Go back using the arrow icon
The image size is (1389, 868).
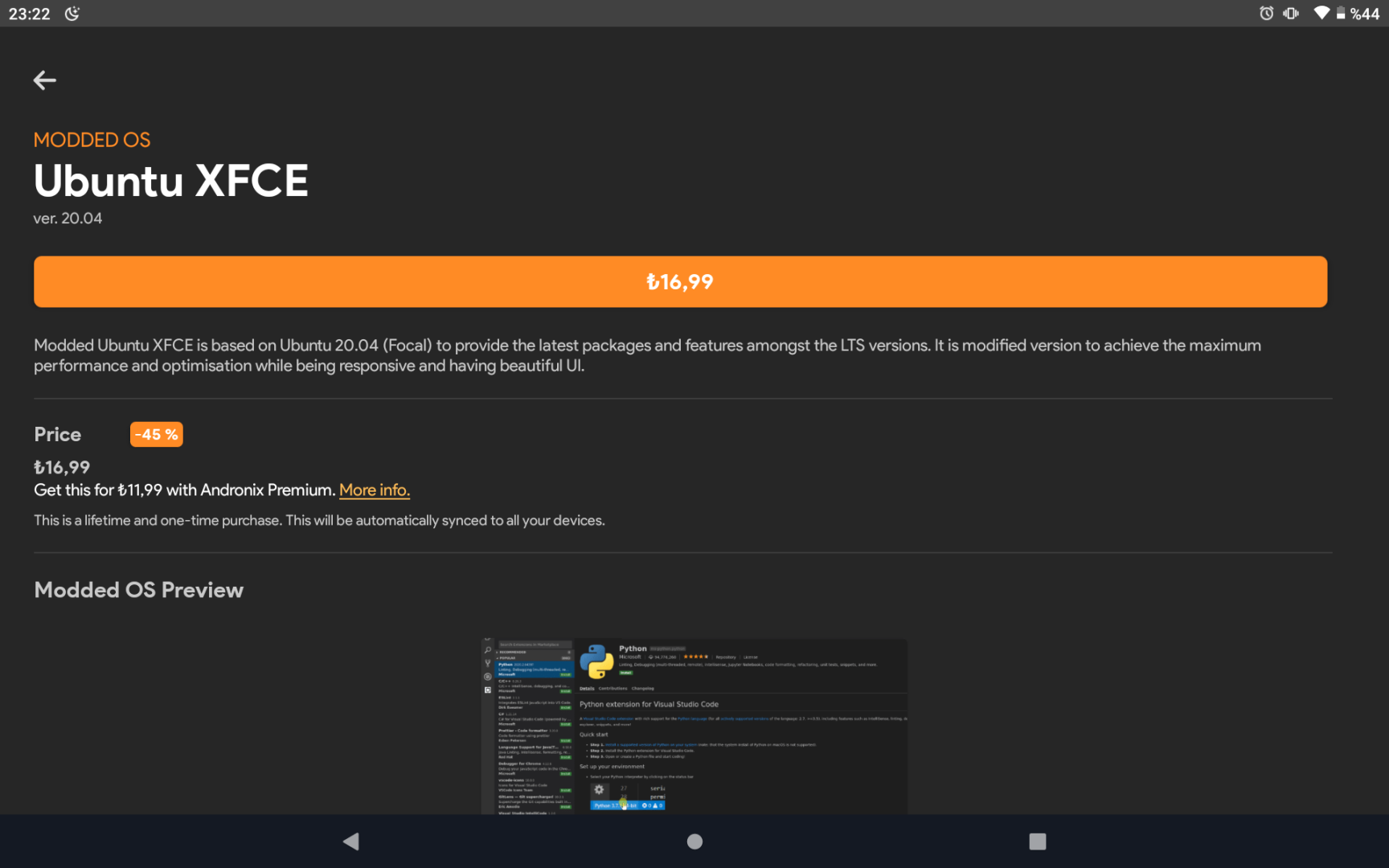pos(45,80)
